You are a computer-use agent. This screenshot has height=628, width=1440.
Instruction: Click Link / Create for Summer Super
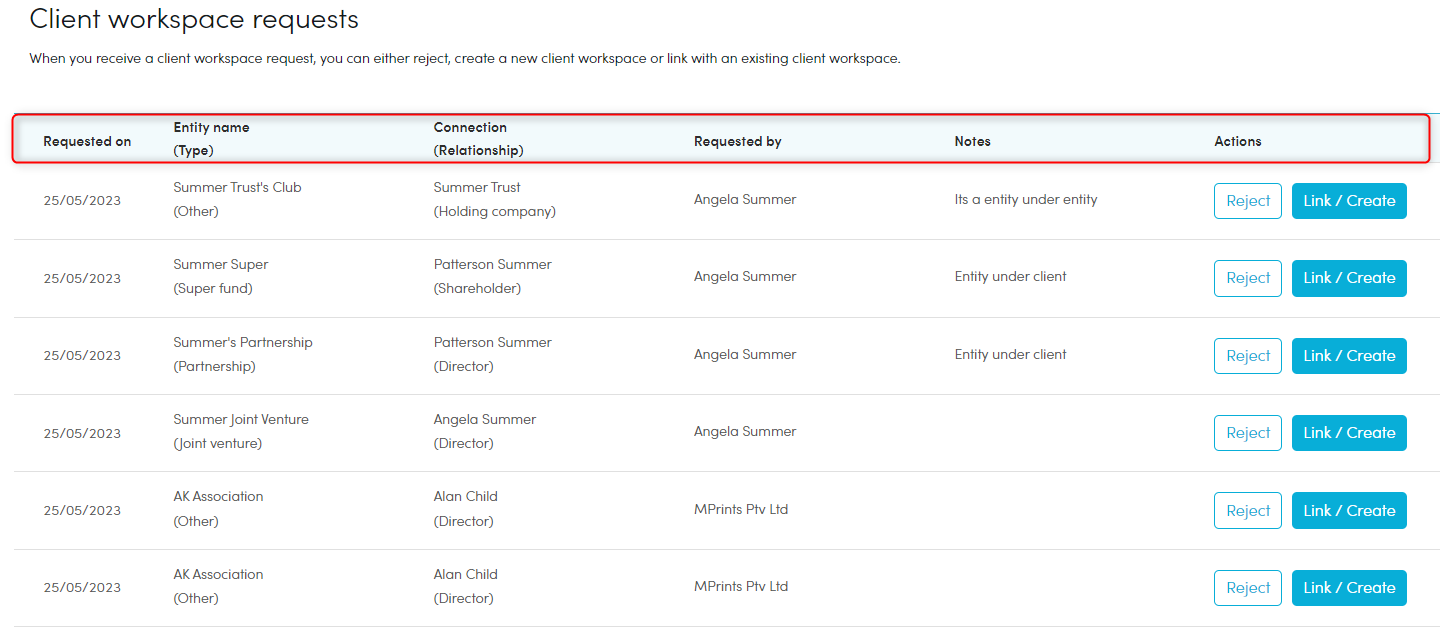tap(1349, 278)
